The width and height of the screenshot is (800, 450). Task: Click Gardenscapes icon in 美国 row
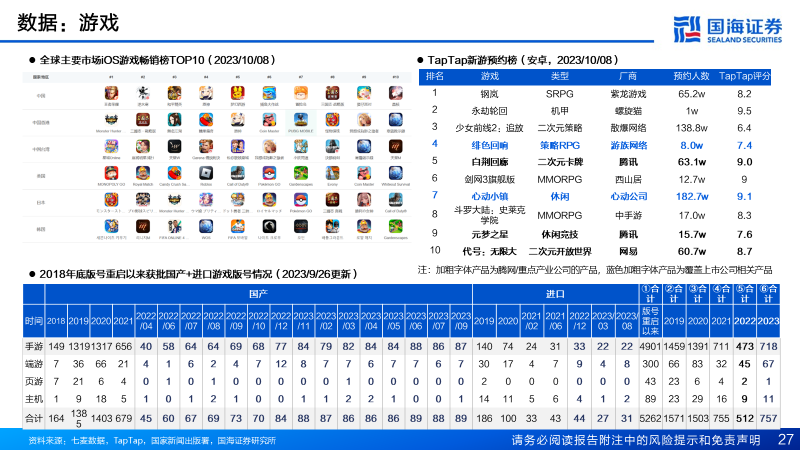(x=301, y=173)
